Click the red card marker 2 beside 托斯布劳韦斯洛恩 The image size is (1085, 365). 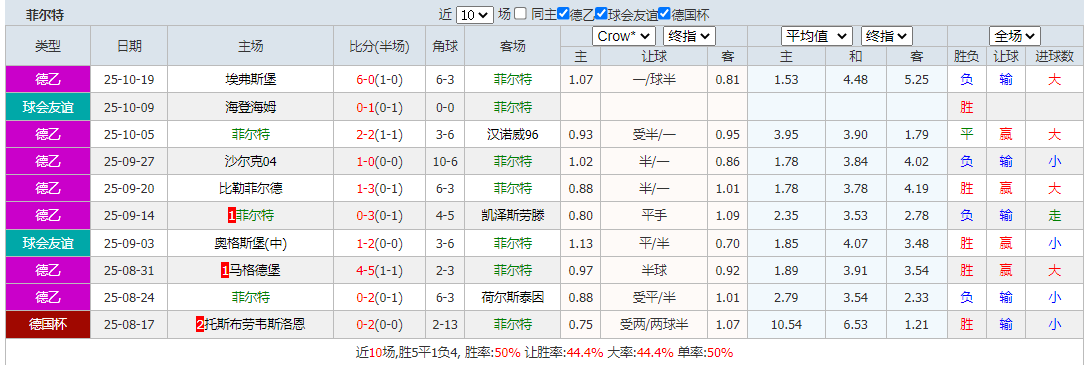201,324
